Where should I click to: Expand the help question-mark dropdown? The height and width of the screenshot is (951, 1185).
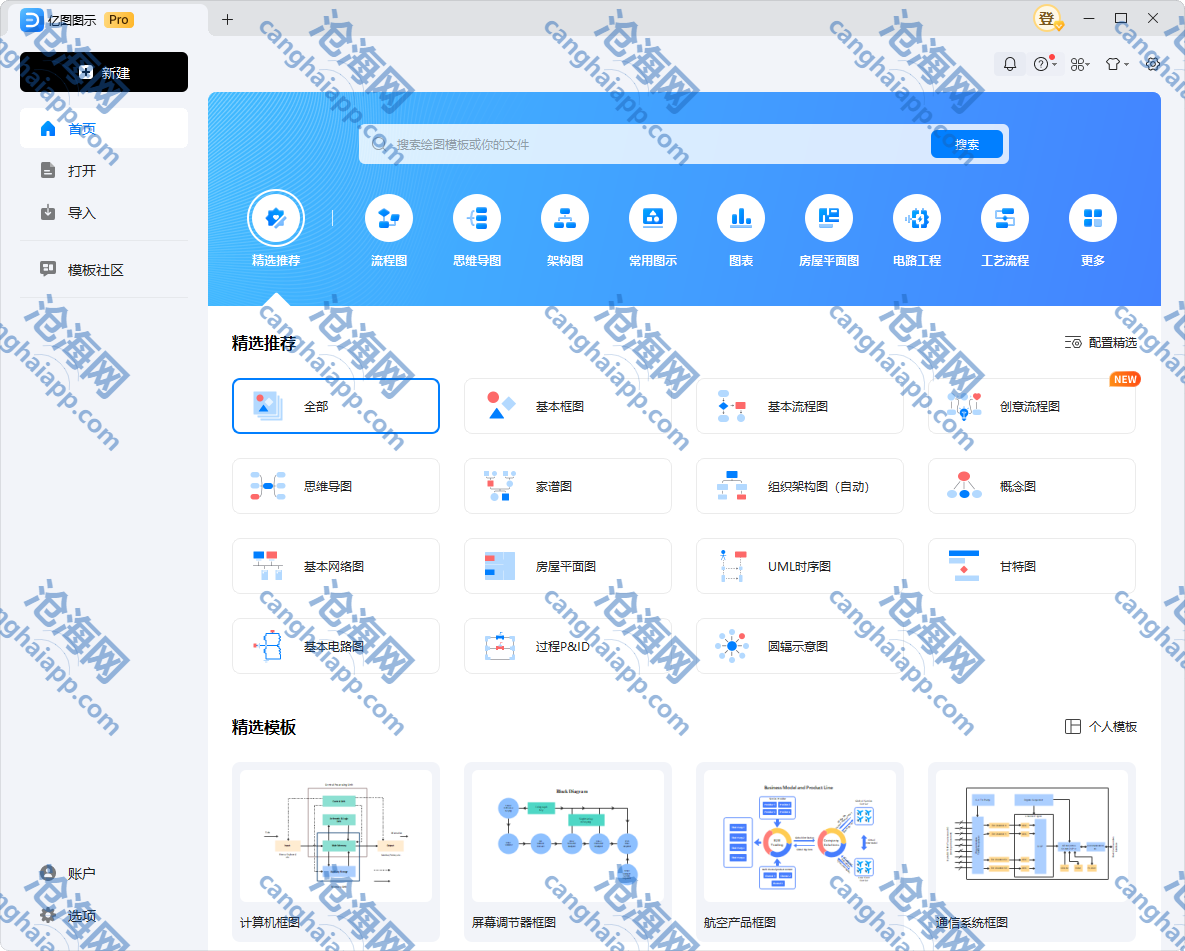(x=1044, y=64)
